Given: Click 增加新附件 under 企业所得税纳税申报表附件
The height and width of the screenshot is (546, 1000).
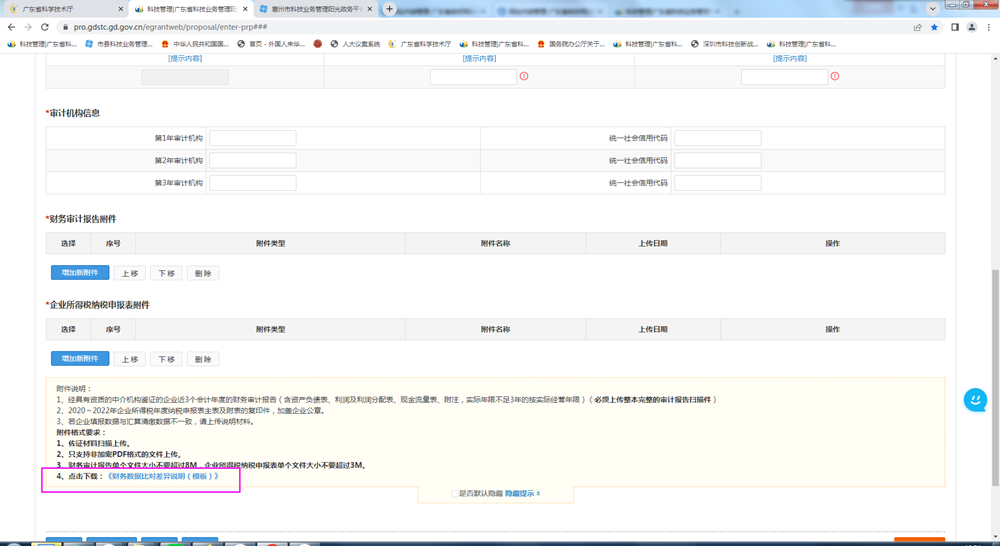Looking at the screenshot, I should click(80, 358).
